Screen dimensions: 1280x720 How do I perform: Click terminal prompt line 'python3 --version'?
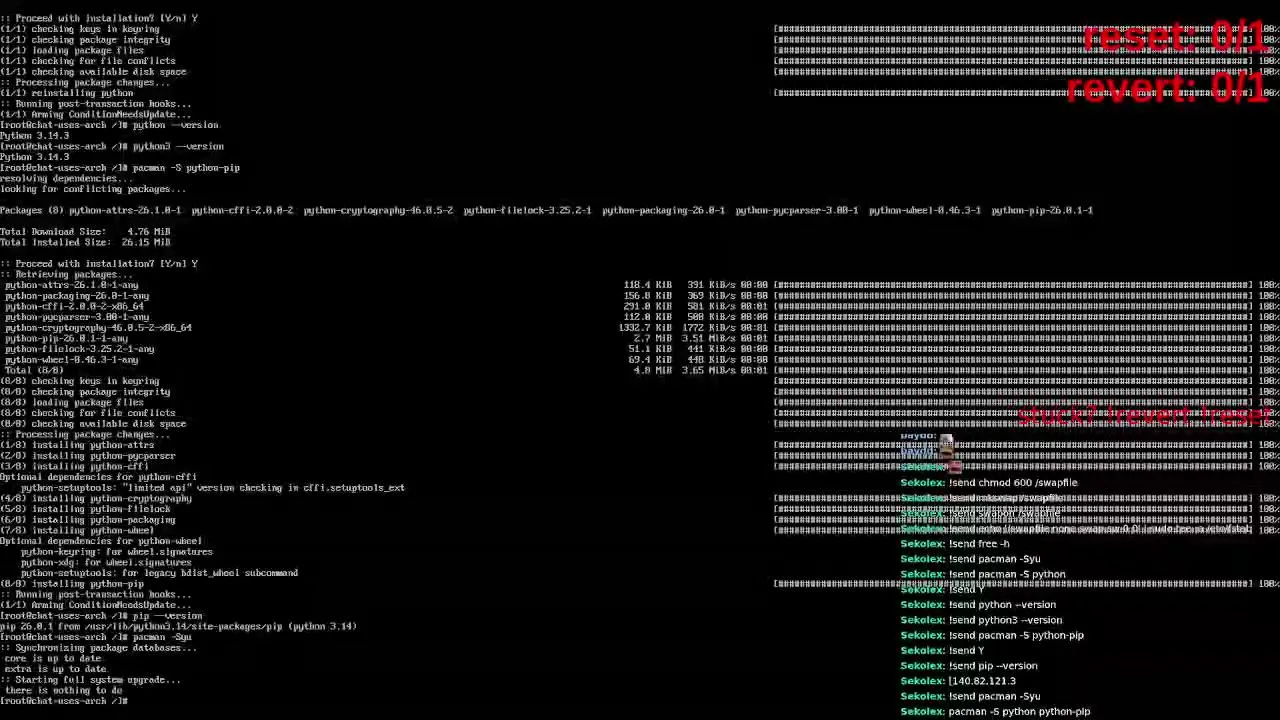point(111,146)
